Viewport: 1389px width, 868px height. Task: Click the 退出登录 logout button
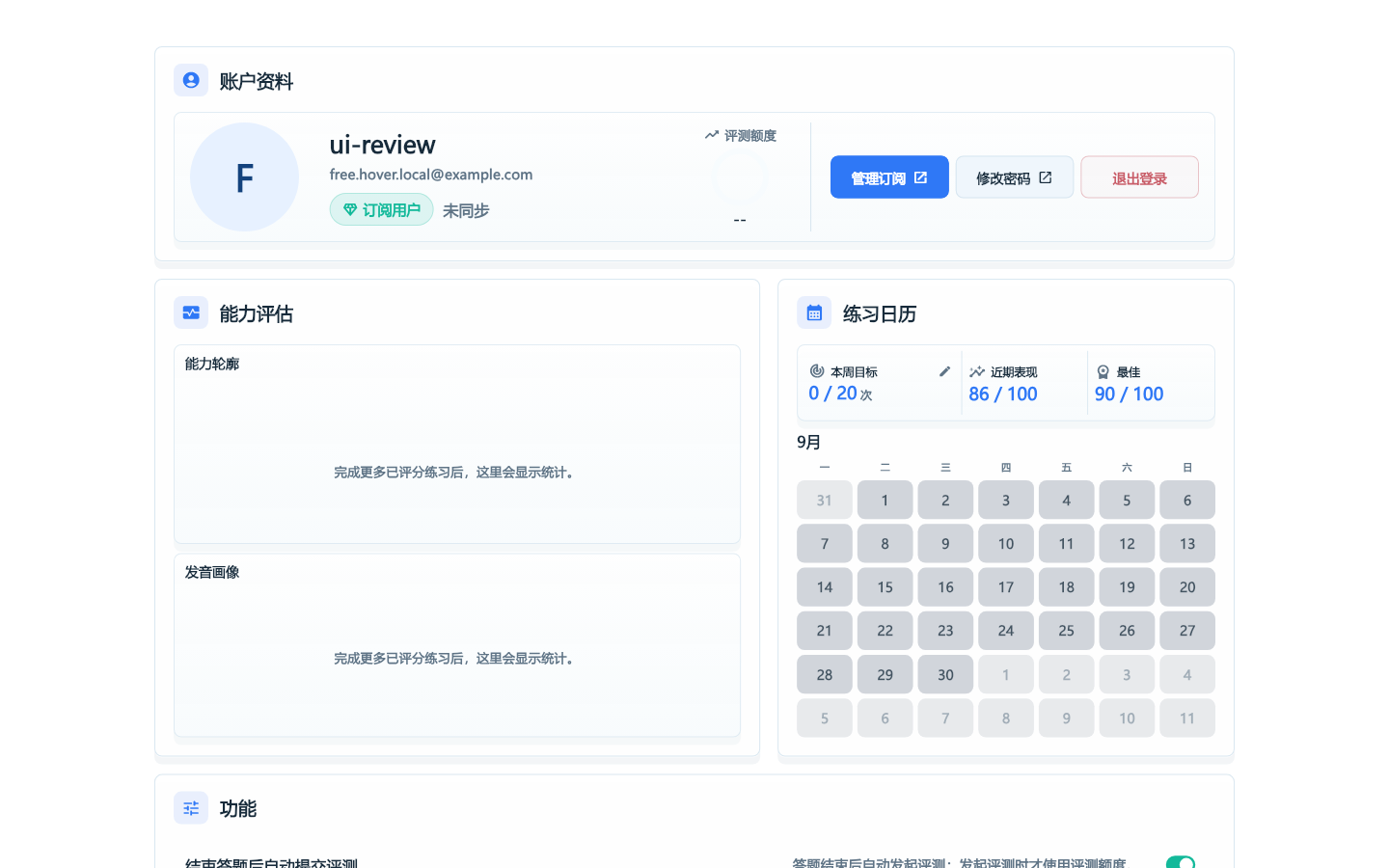tap(1139, 177)
